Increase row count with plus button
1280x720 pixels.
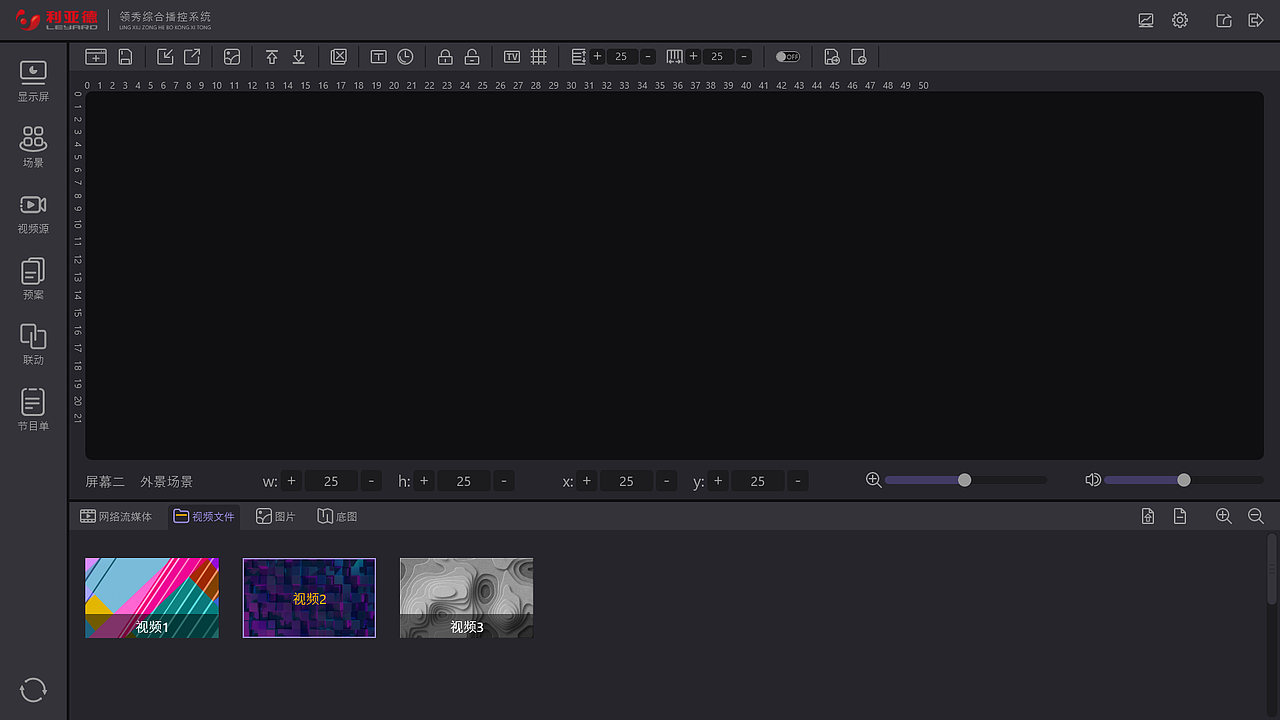597,57
